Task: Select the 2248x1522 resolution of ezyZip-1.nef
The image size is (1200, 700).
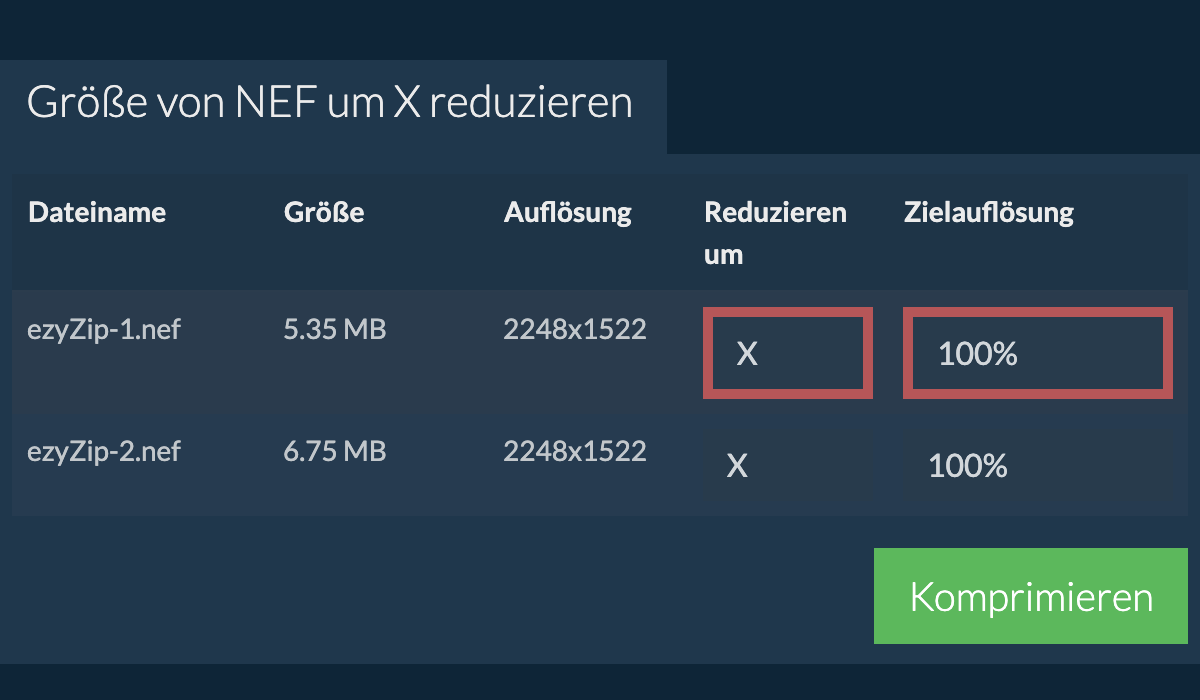Action: click(x=575, y=328)
